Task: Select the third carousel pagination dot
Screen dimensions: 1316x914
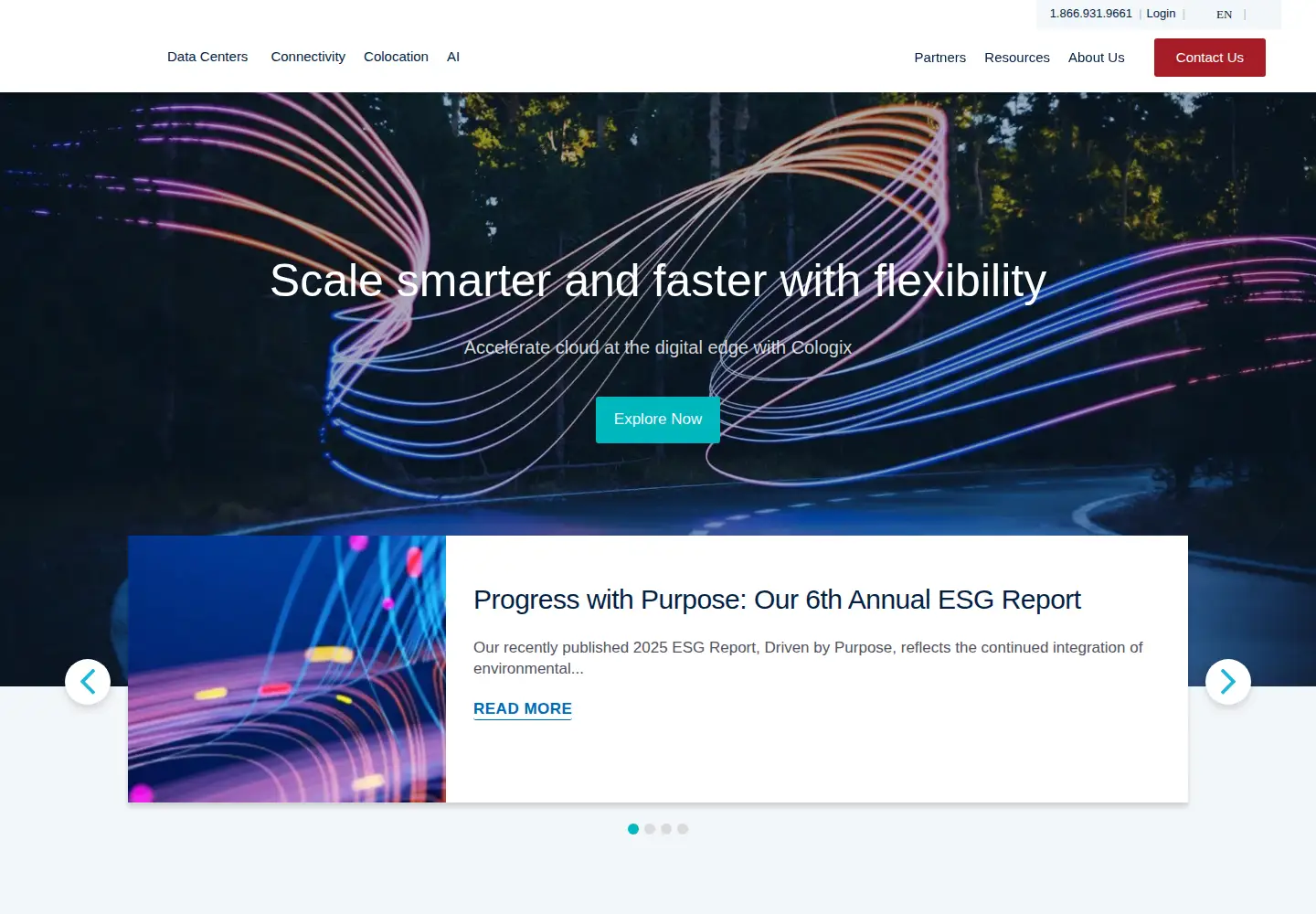Action: tap(666, 829)
